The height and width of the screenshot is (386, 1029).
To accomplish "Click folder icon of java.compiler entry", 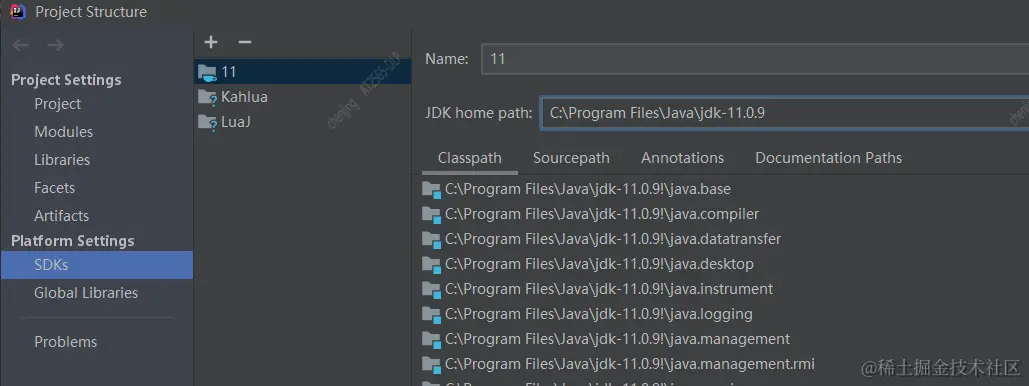I will (x=431, y=215).
